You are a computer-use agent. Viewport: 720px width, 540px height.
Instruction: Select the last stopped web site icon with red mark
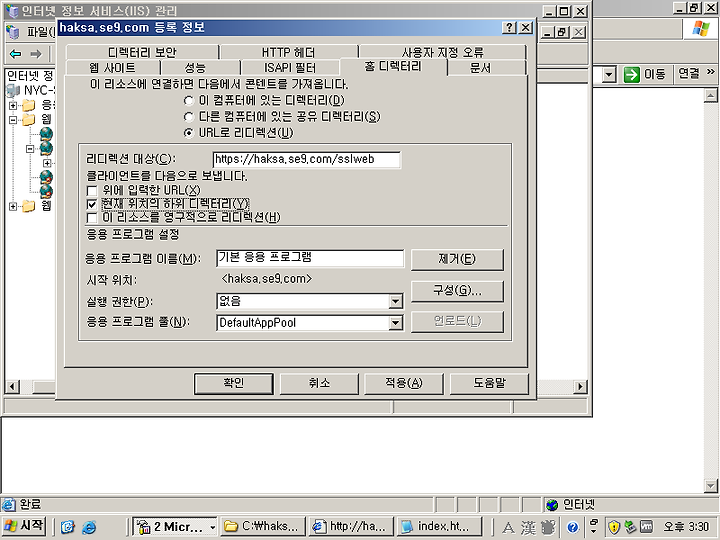(x=46, y=191)
